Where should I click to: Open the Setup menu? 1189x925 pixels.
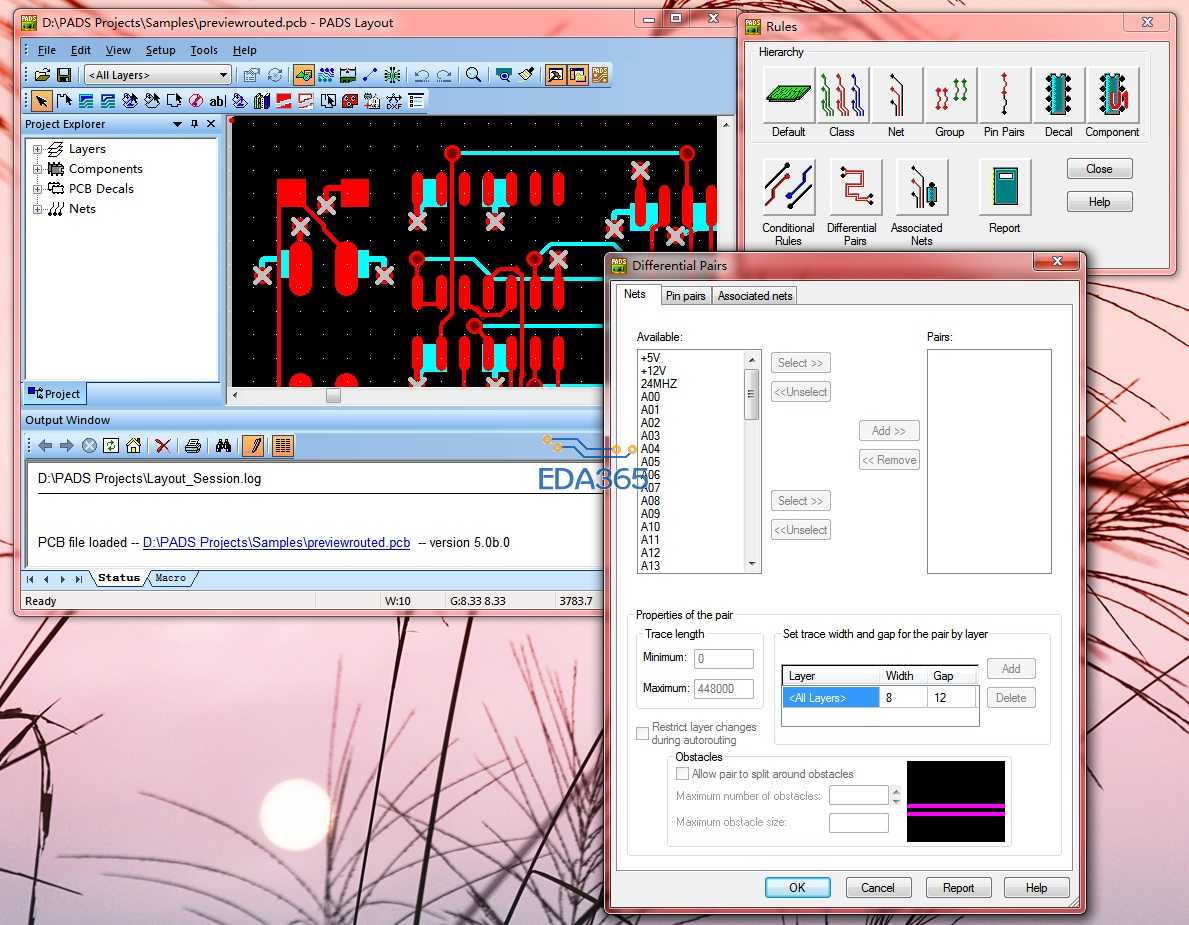160,50
